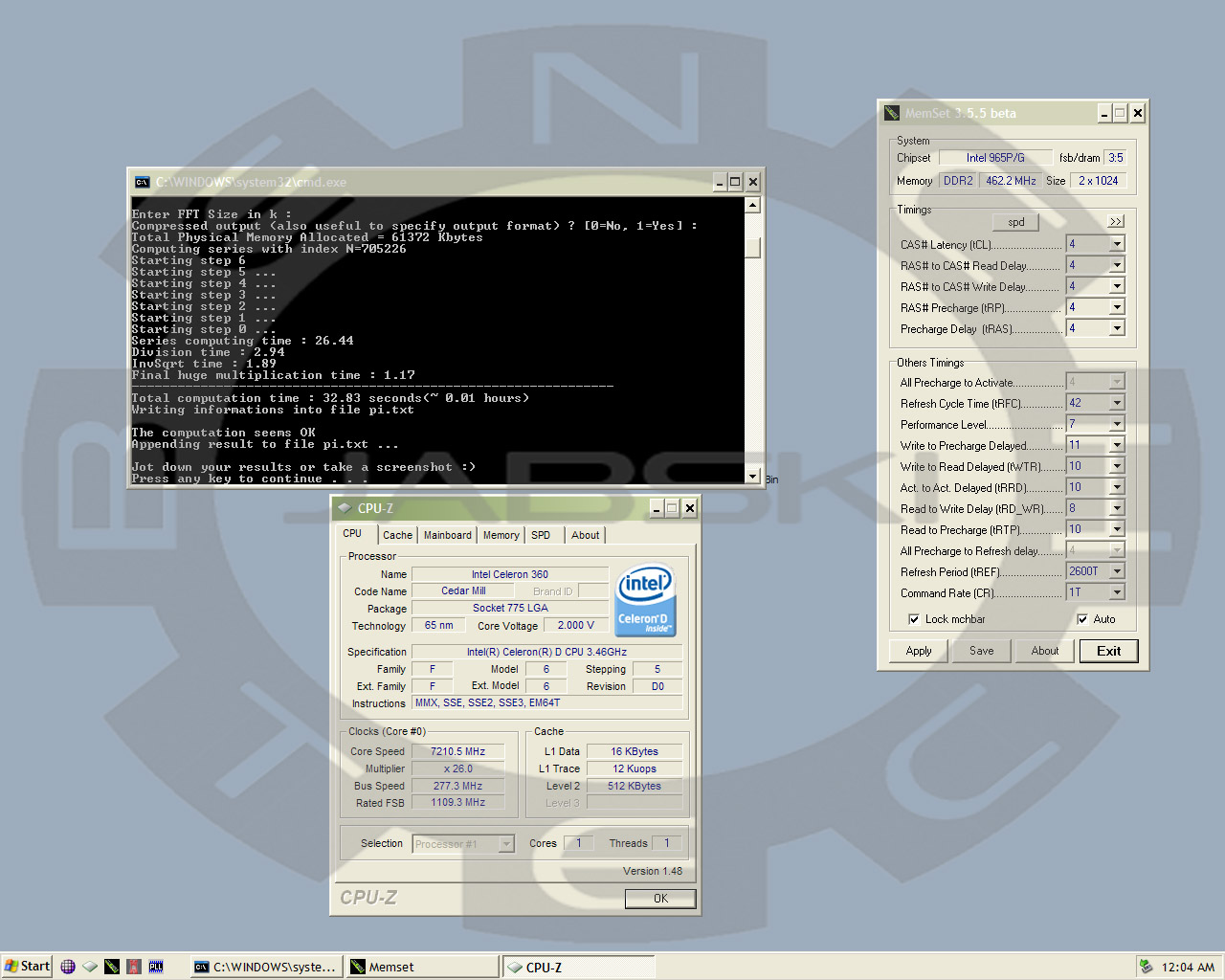
Task: Open the SPD tab in CPU-Z
Action: coord(541,535)
